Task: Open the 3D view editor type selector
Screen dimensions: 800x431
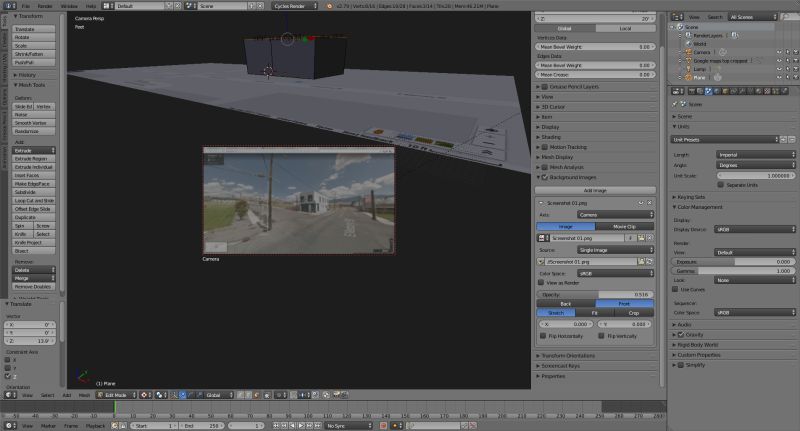Action: click(x=10, y=395)
